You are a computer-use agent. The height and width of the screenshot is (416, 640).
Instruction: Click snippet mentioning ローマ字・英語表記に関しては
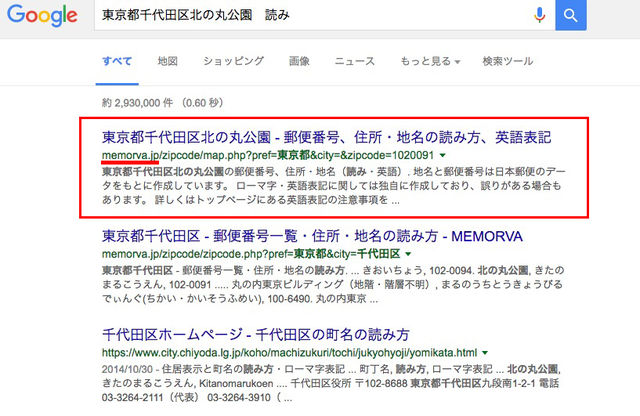click(333, 186)
